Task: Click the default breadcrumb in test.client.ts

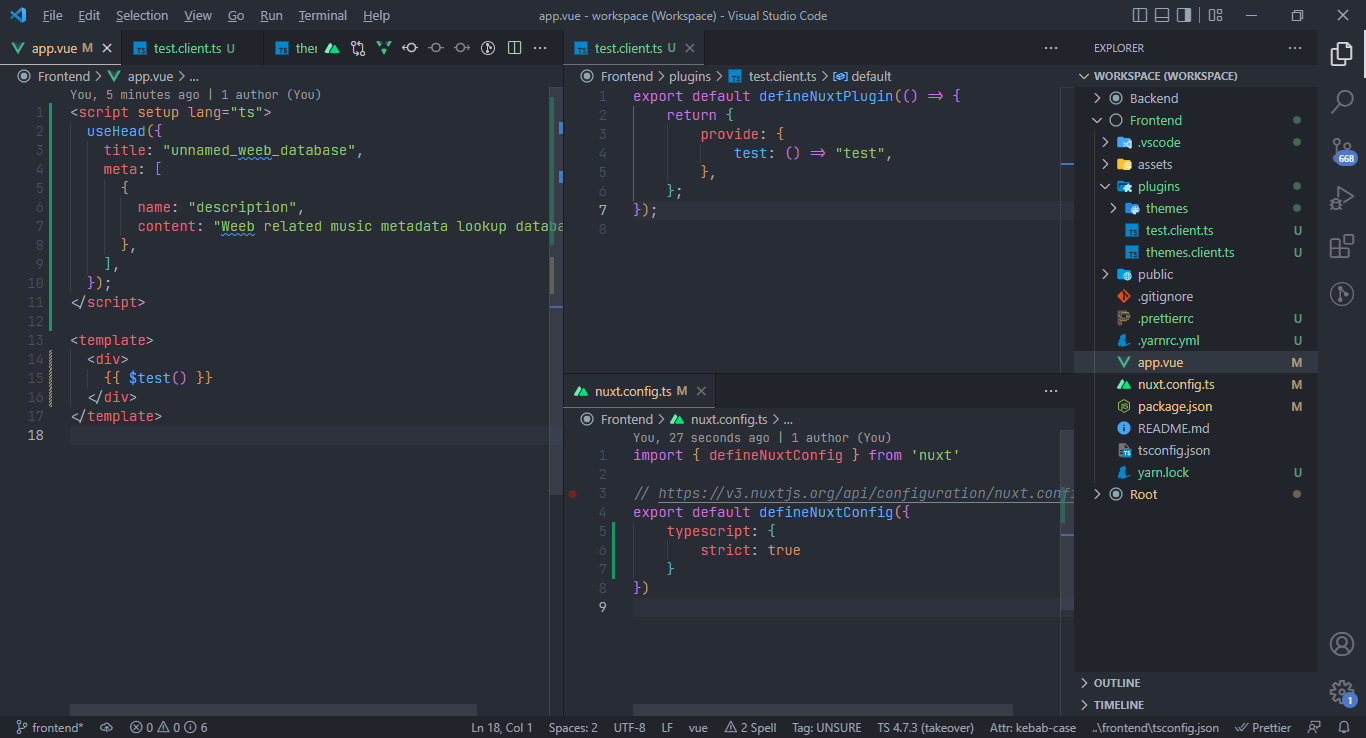Action: coord(871,76)
